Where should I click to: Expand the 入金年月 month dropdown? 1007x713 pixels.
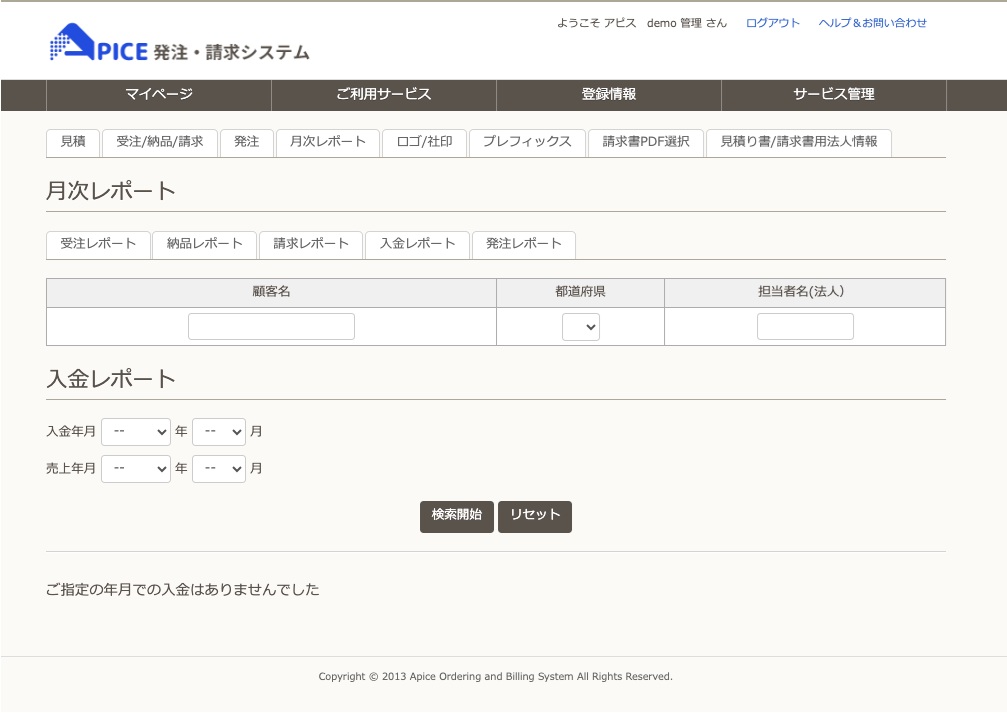[x=218, y=432]
